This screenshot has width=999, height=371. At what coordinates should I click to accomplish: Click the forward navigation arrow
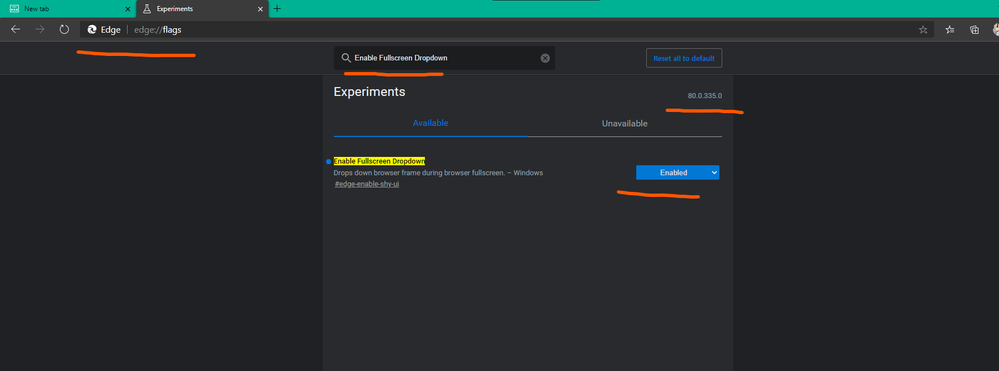(x=40, y=29)
